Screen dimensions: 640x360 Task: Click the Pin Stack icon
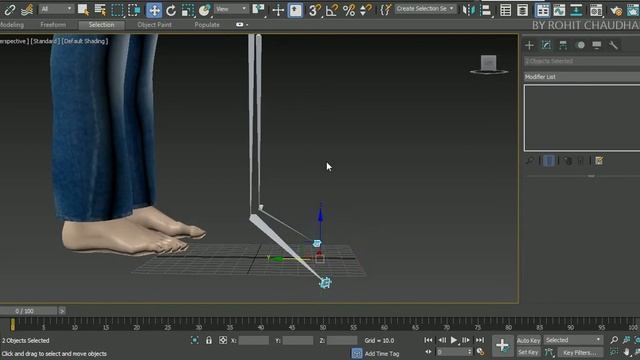click(x=530, y=161)
